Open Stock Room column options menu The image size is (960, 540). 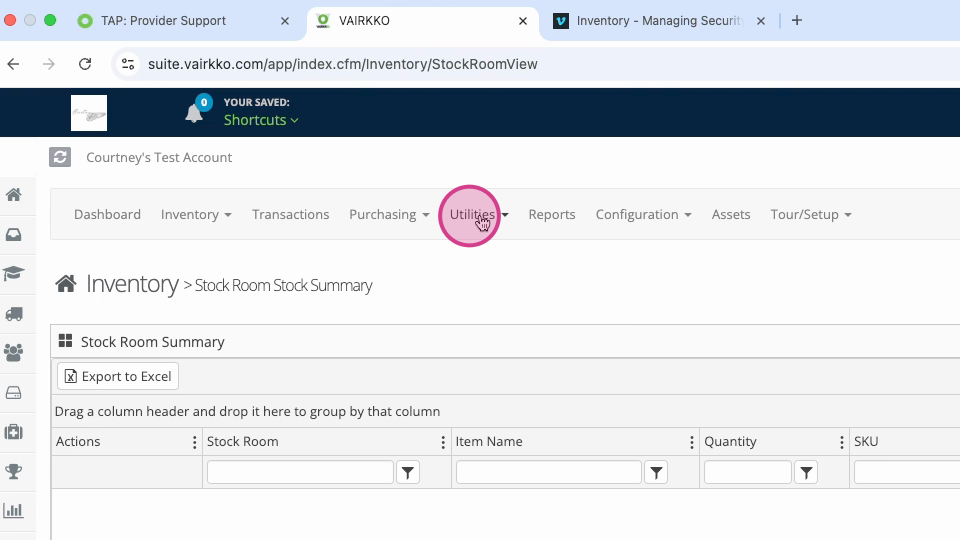coord(443,442)
